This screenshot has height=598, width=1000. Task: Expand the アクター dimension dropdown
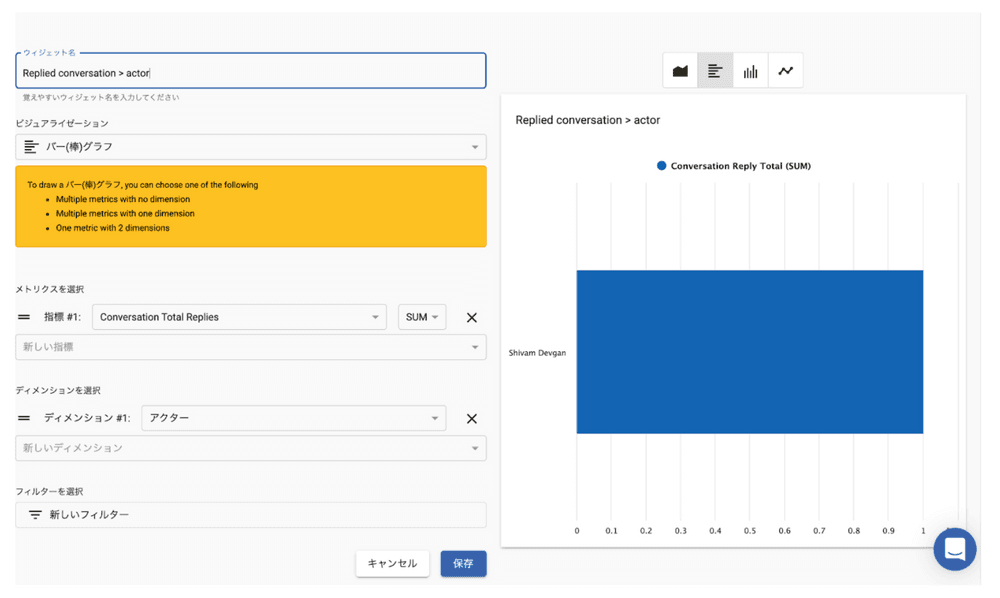[293, 419]
